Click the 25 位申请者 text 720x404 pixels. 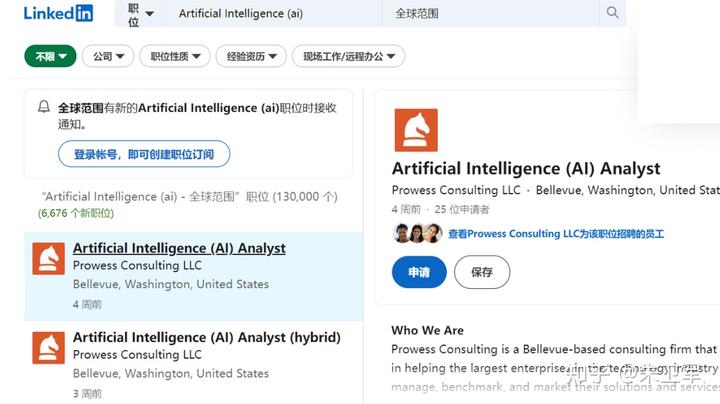coord(462,209)
